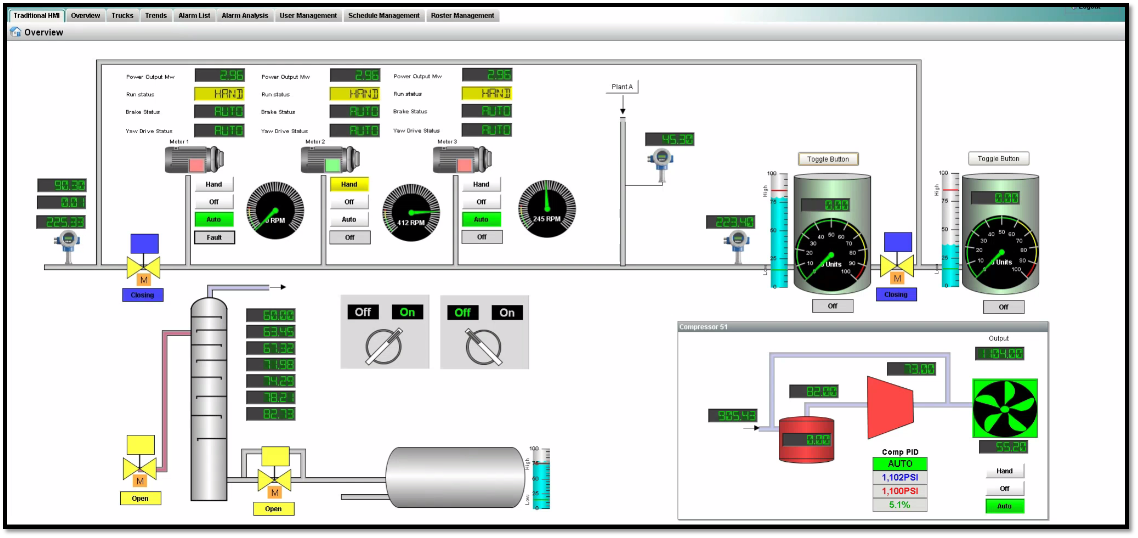Select green Auto for Motor 3
The width and height of the screenshot is (1138, 538).
click(x=481, y=219)
